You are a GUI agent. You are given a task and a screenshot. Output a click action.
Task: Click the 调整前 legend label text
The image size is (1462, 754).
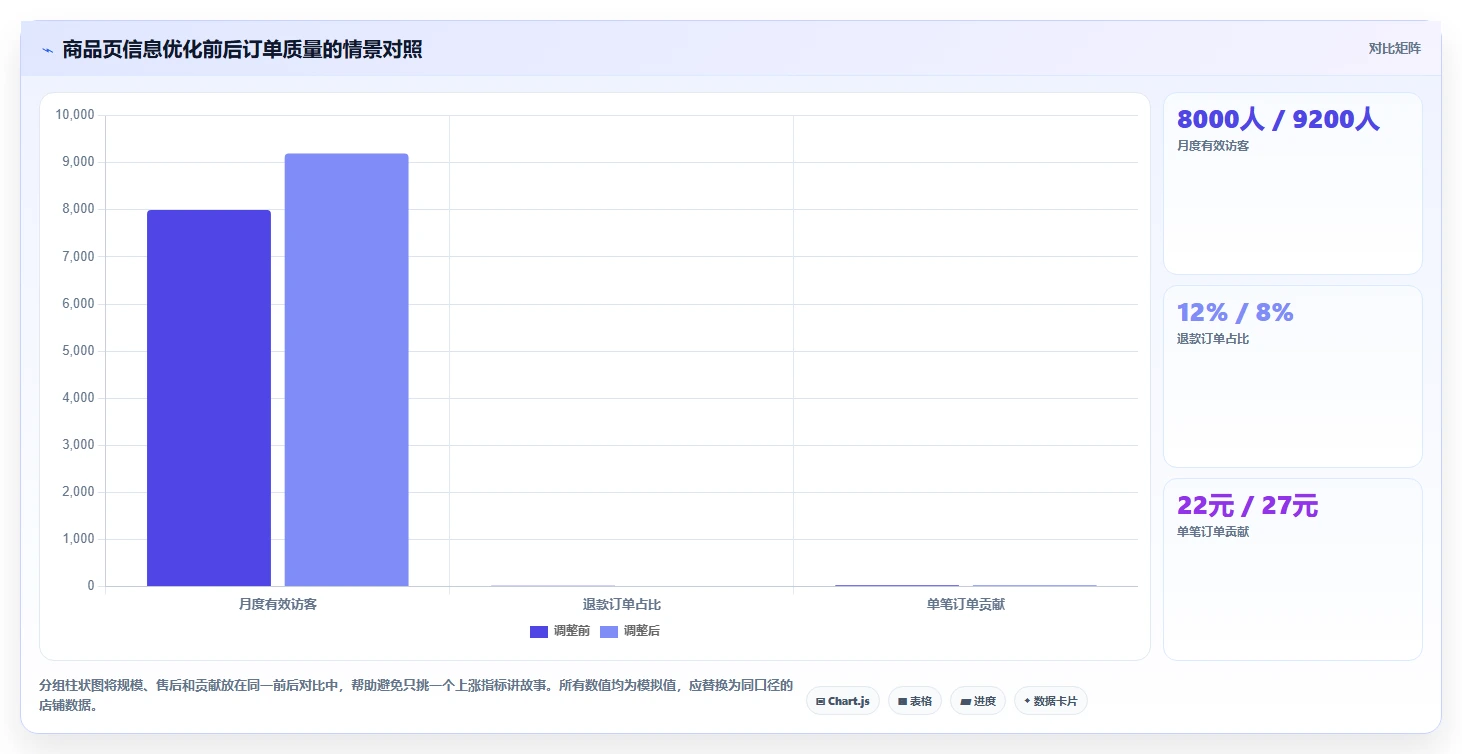point(572,631)
